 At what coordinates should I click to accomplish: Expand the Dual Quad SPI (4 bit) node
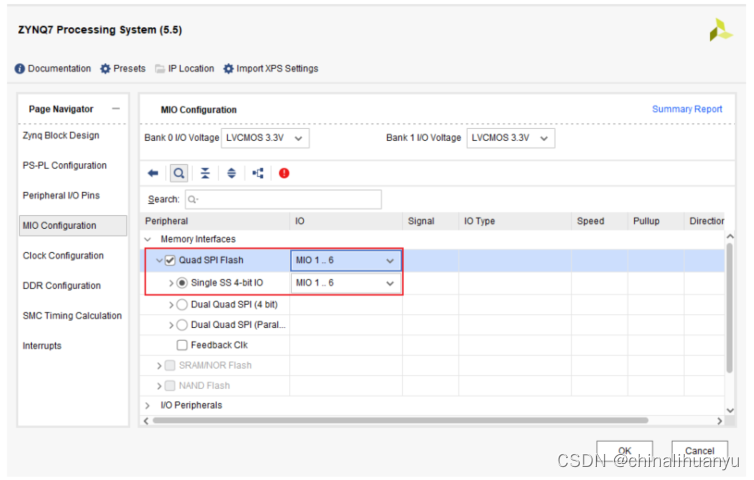pyautogui.click(x=171, y=305)
